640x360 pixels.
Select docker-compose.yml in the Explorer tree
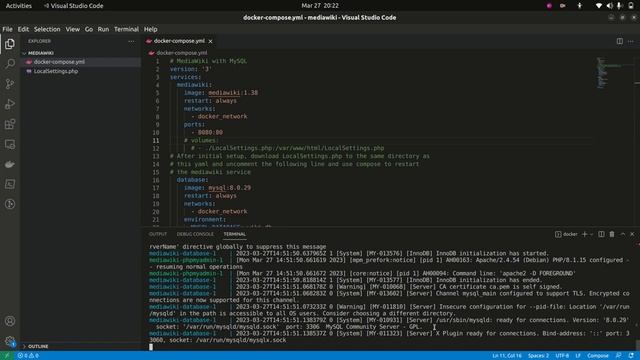click(81, 62)
